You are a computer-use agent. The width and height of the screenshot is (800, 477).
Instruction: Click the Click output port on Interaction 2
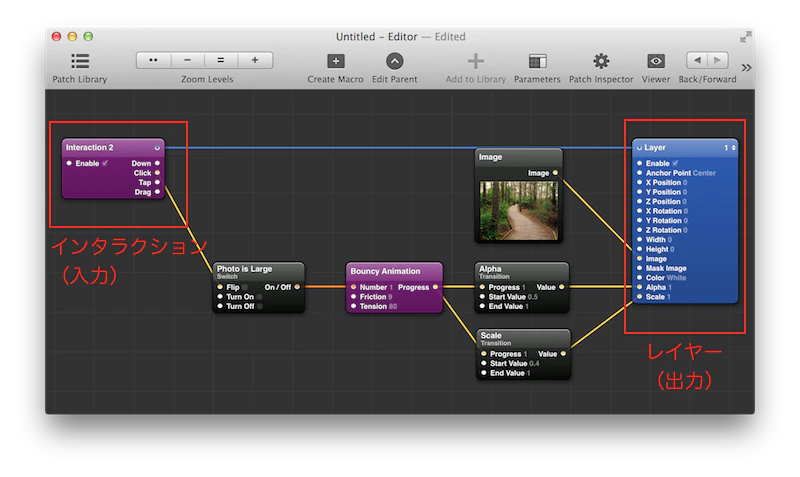[x=157, y=173]
